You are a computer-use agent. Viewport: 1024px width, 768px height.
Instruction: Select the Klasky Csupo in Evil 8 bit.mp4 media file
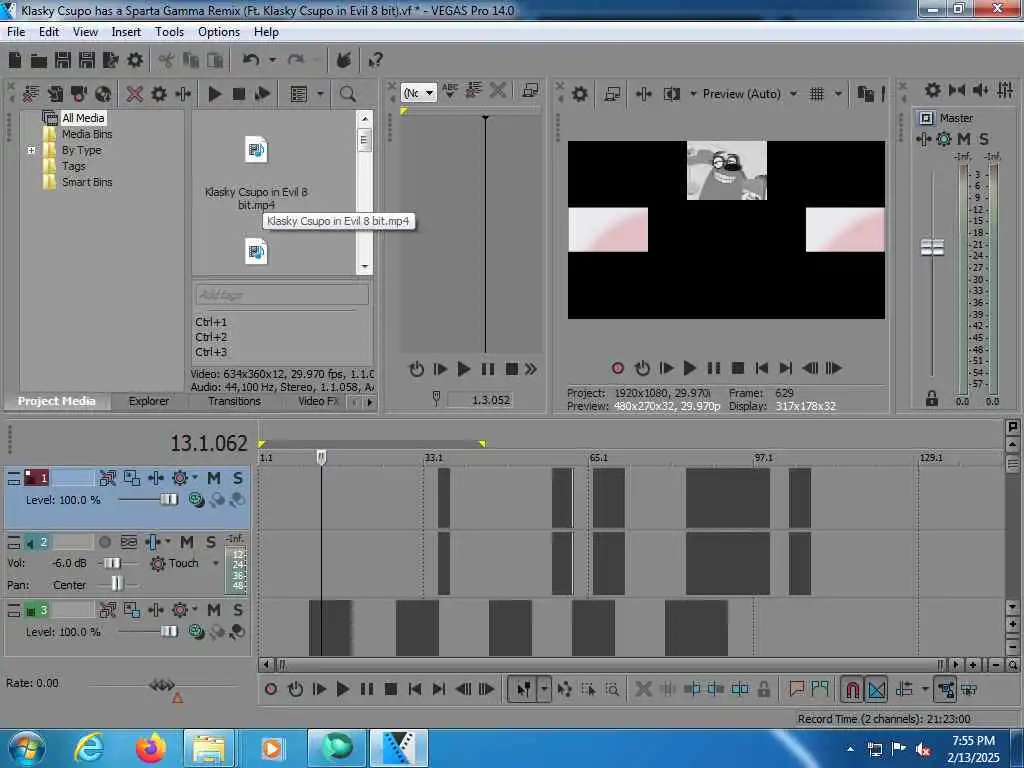[256, 173]
